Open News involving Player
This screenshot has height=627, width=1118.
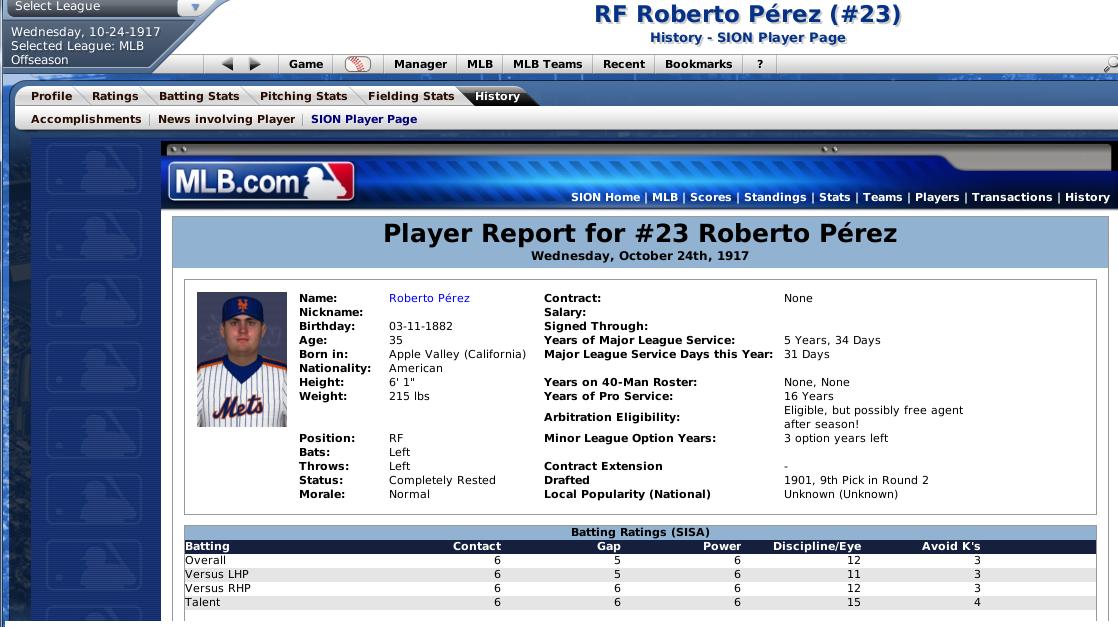point(226,119)
